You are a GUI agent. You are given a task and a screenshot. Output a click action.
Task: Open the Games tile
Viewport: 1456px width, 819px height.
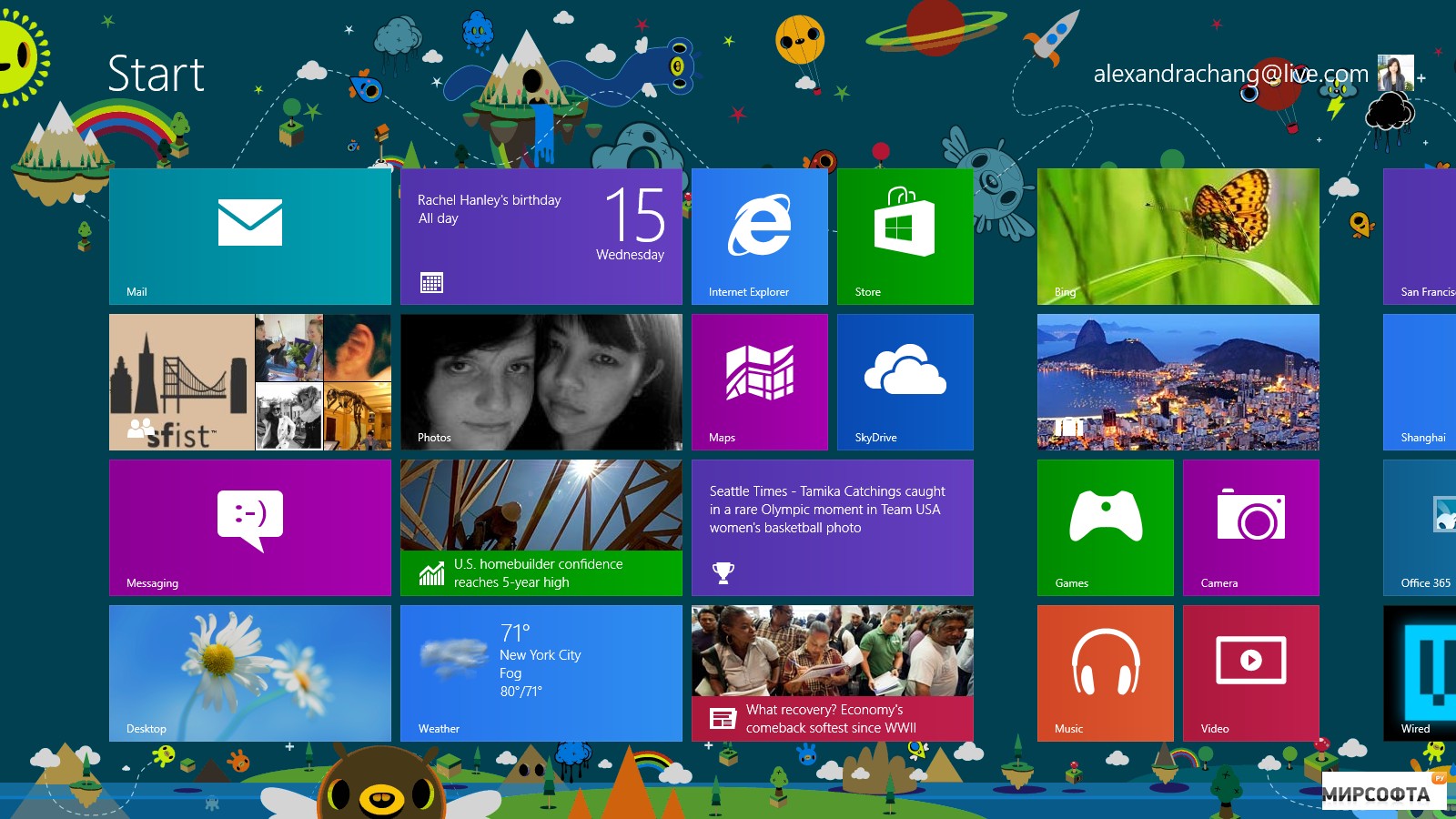[x=1106, y=528]
